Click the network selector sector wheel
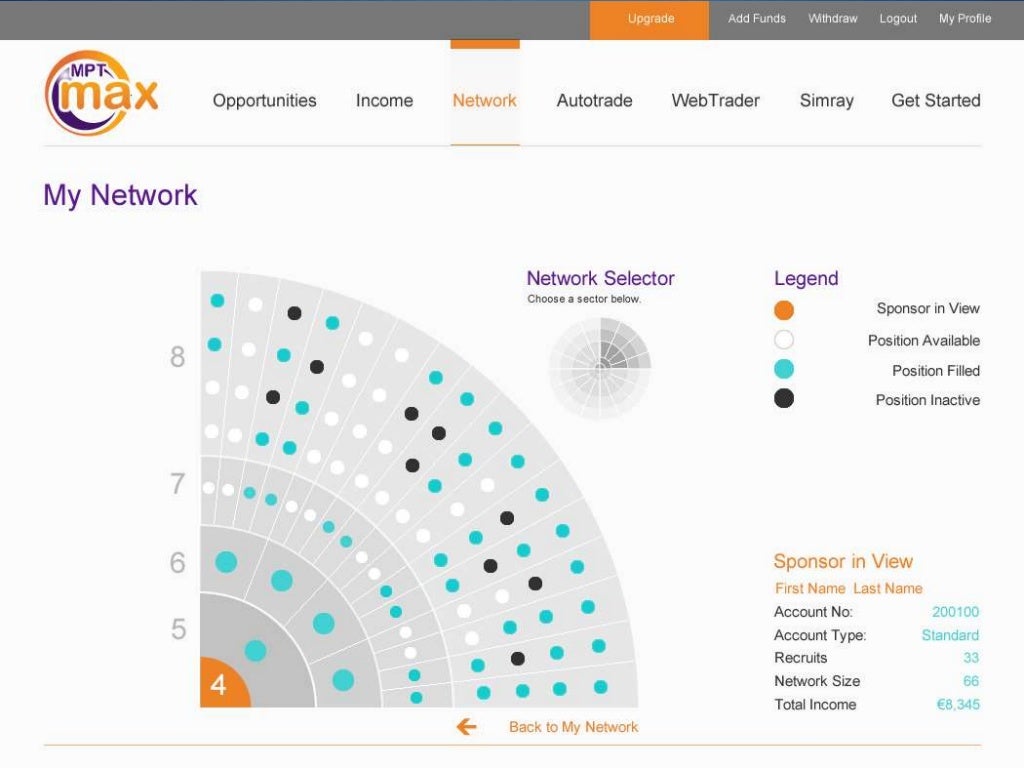 point(600,368)
